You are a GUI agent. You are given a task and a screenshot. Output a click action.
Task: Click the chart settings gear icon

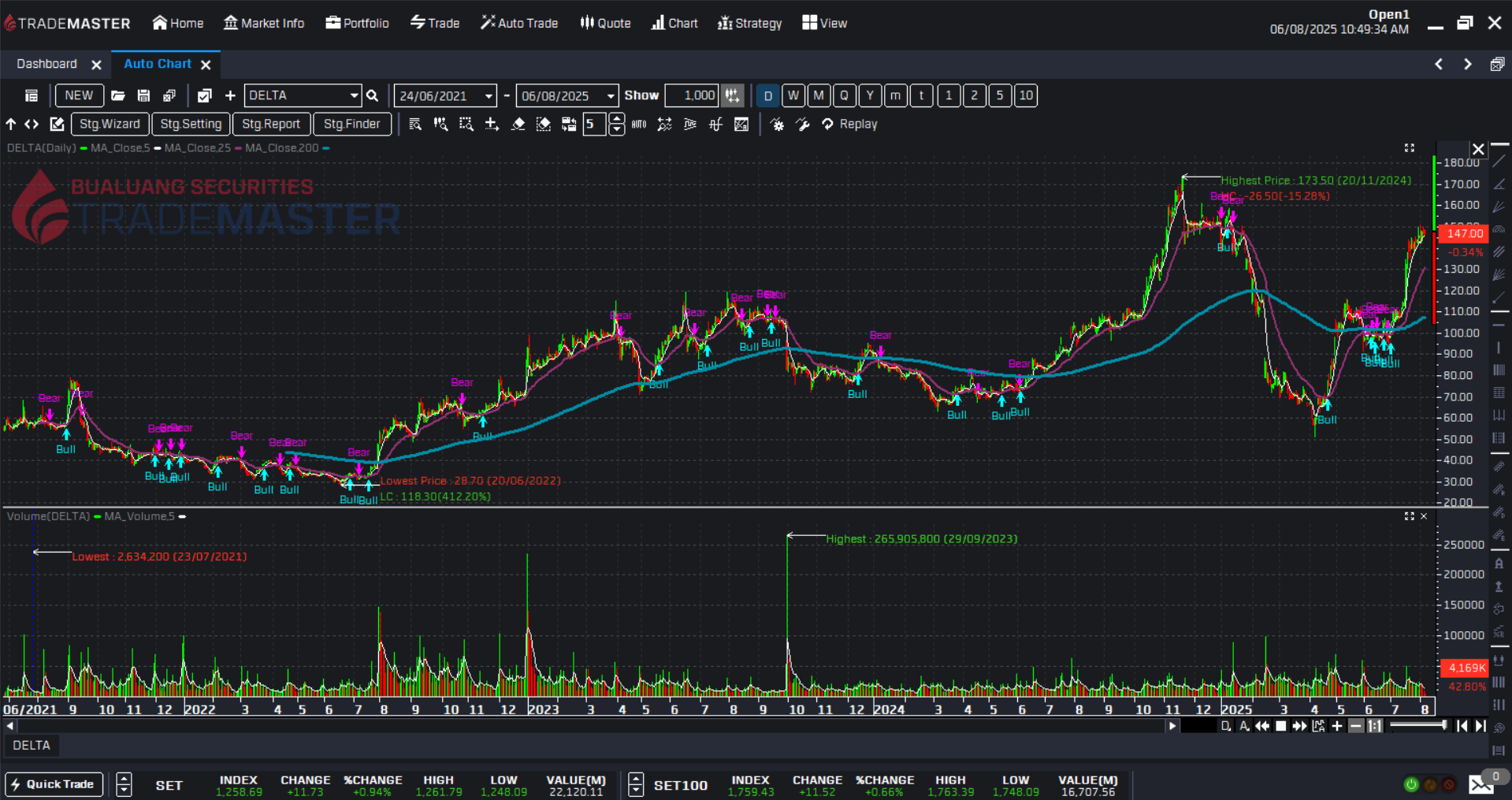[777, 125]
